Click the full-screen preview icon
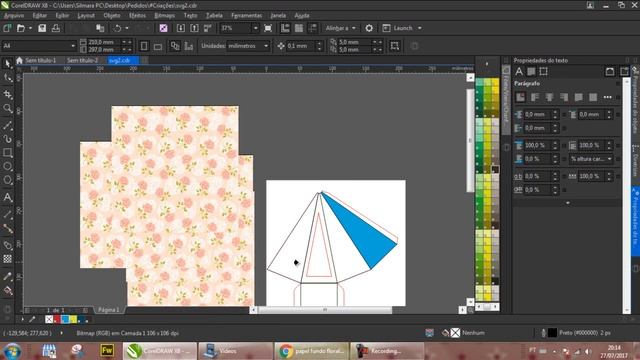The width and height of the screenshot is (640, 360). [x=268, y=28]
